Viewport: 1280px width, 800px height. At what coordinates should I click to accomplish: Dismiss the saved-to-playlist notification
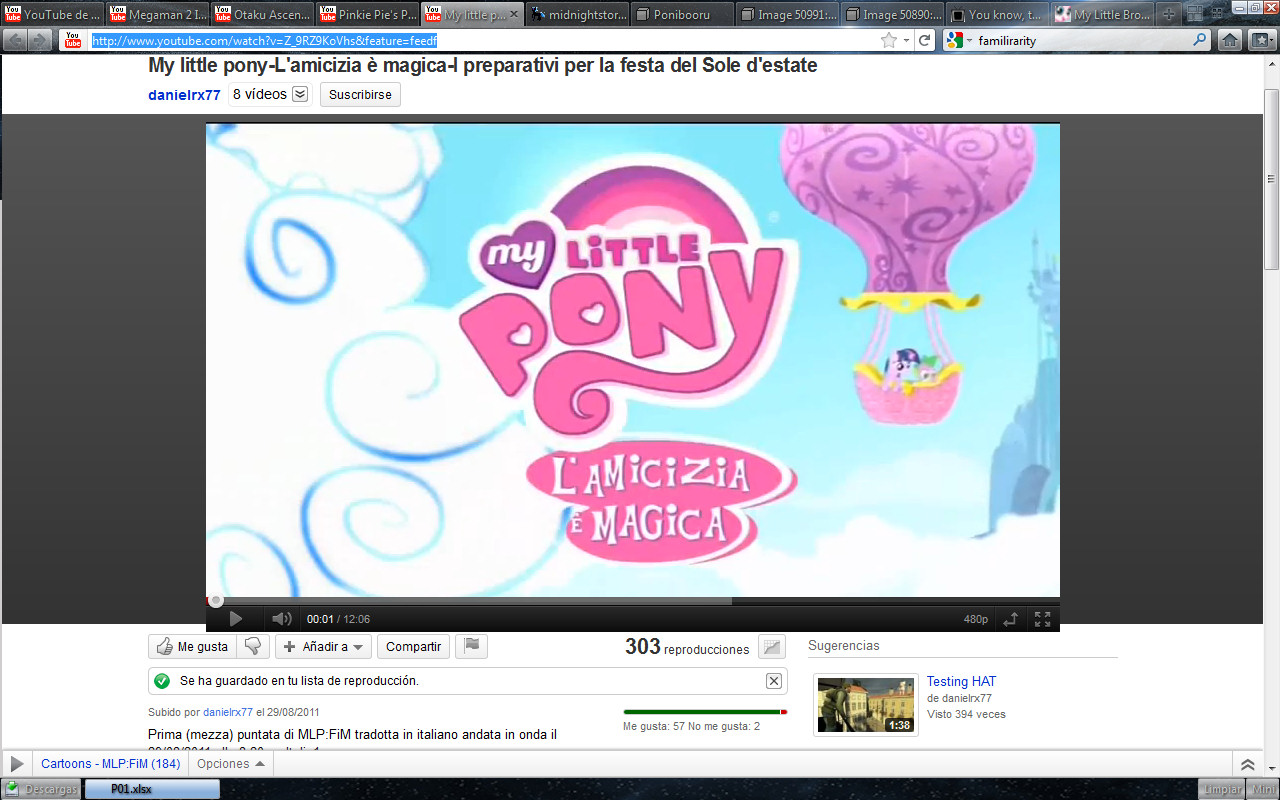[x=774, y=681]
